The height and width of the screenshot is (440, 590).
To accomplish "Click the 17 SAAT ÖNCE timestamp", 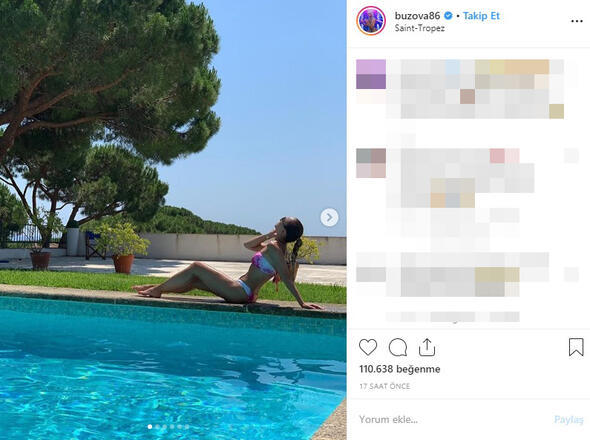I will (385, 386).
